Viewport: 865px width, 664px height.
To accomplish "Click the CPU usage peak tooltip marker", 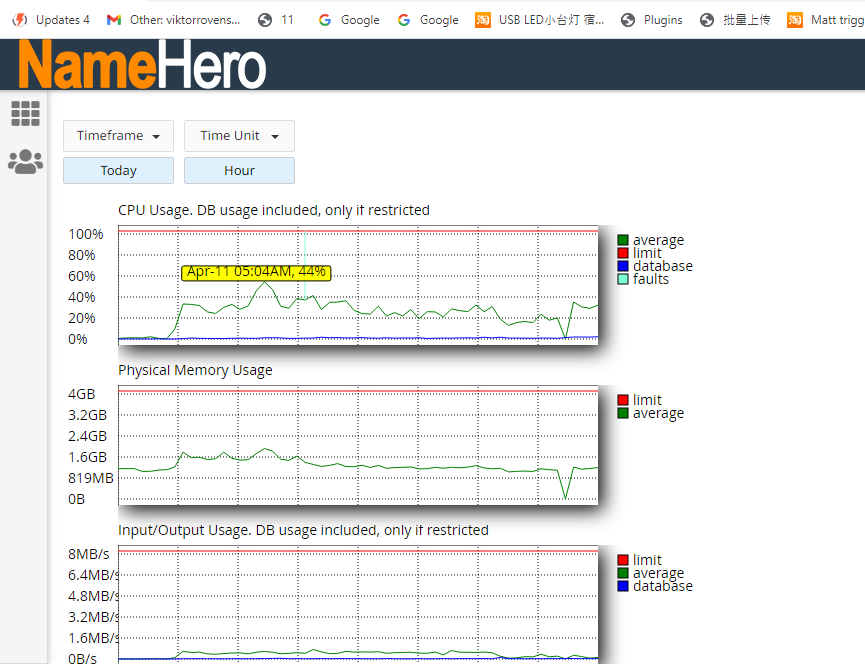I will 256,272.
